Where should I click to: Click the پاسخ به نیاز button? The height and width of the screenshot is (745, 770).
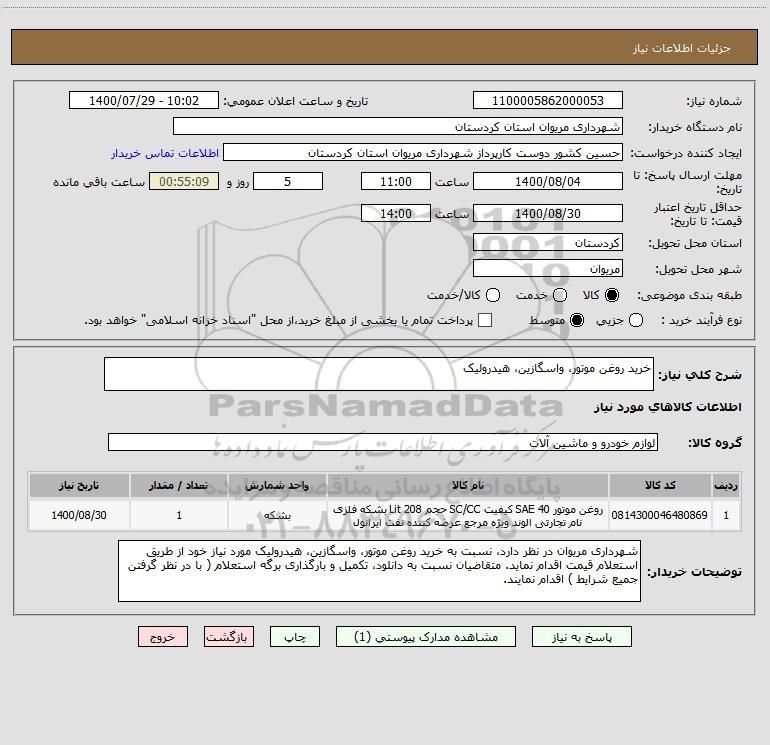tap(582, 637)
